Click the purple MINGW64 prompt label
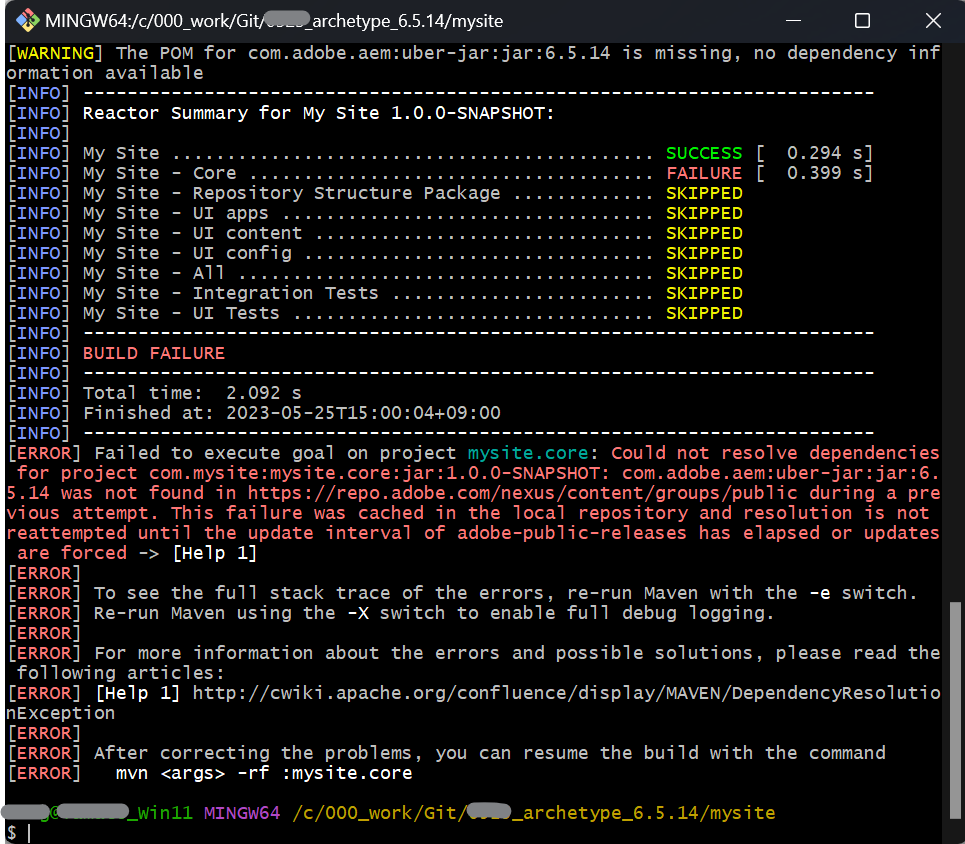 [x=242, y=813]
